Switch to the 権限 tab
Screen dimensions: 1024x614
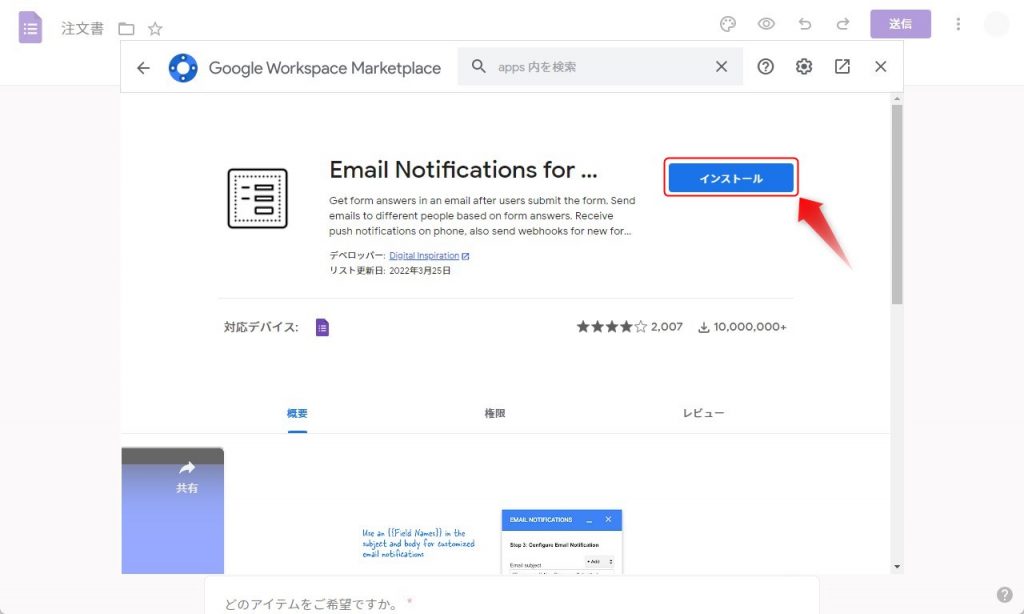[x=494, y=413]
